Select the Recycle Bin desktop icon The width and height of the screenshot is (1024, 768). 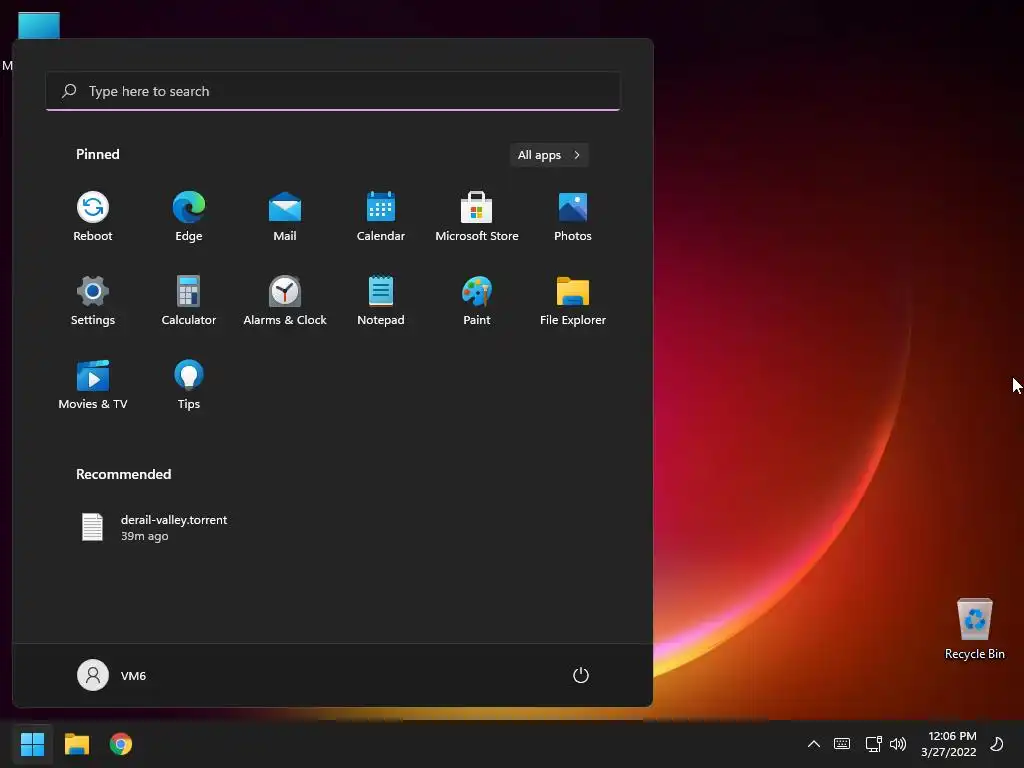point(974,629)
